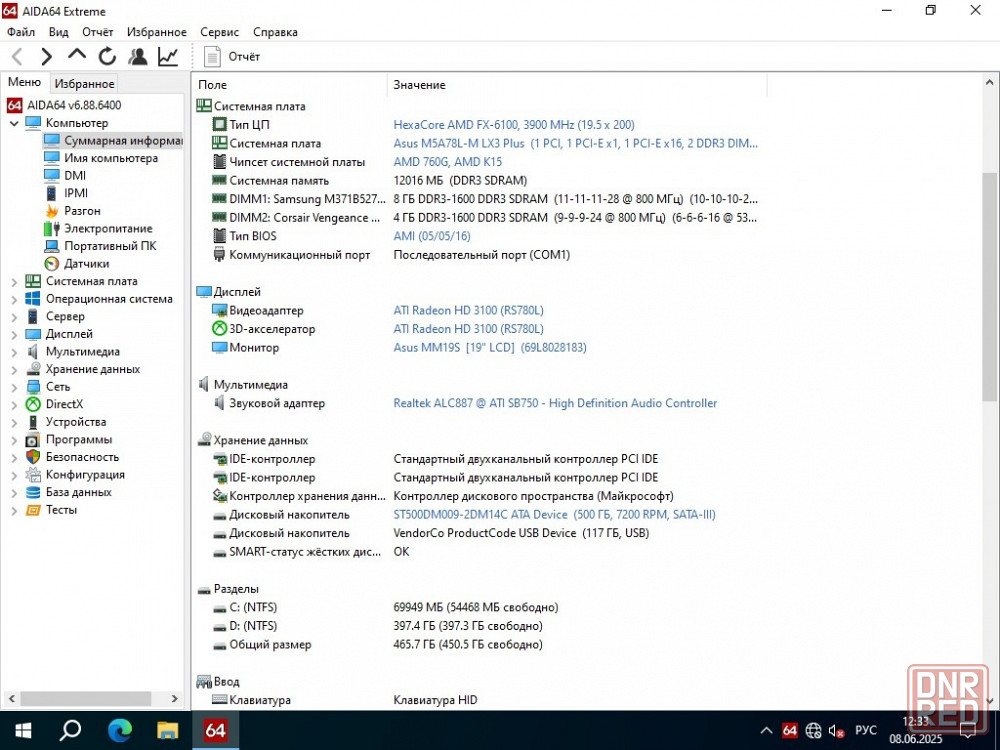Screen dimensions: 1000x750
Task: Click the Датчики gauge icon
Action: pos(52,263)
